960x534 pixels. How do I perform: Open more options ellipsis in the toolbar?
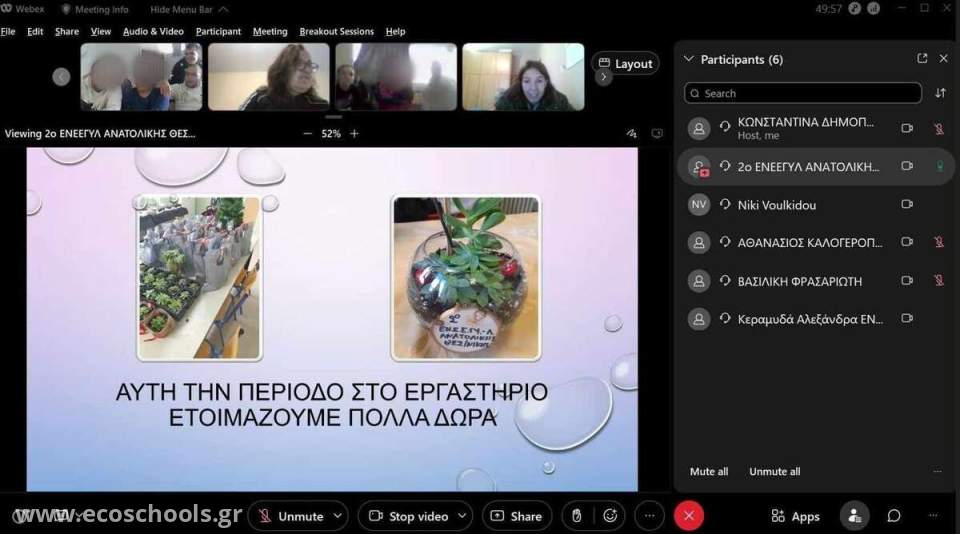click(649, 516)
